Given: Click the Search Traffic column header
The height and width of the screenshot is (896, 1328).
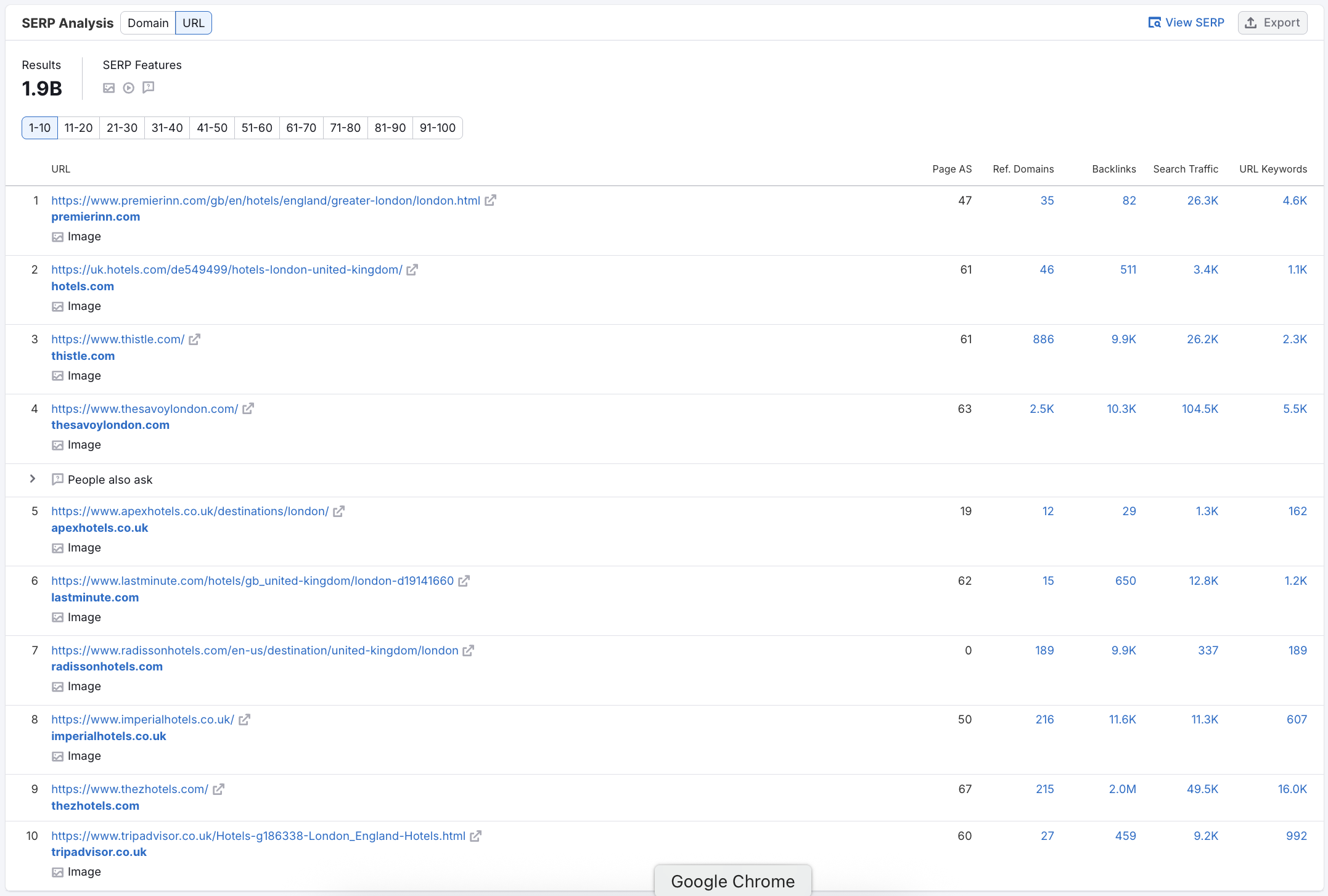Looking at the screenshot, I should click(1185, 169).
